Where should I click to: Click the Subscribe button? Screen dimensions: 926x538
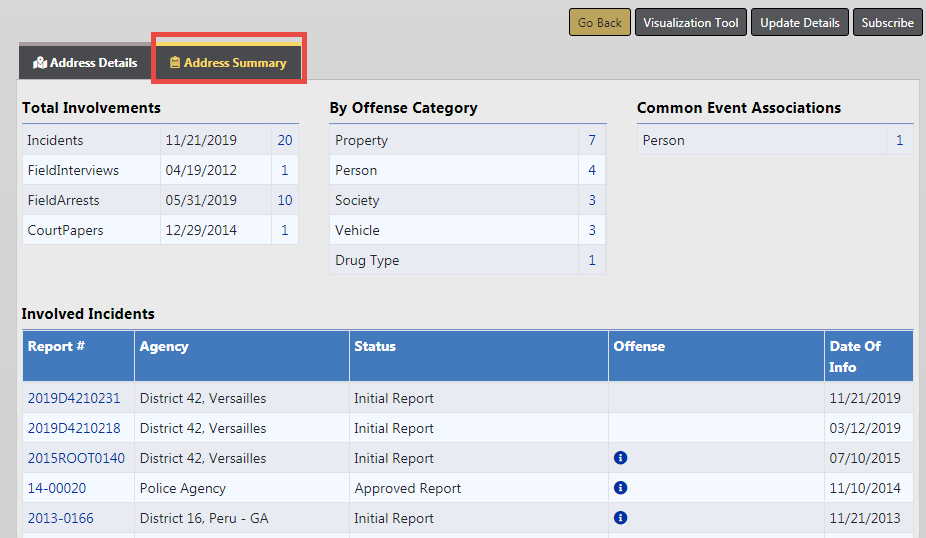tap(887, 23)
